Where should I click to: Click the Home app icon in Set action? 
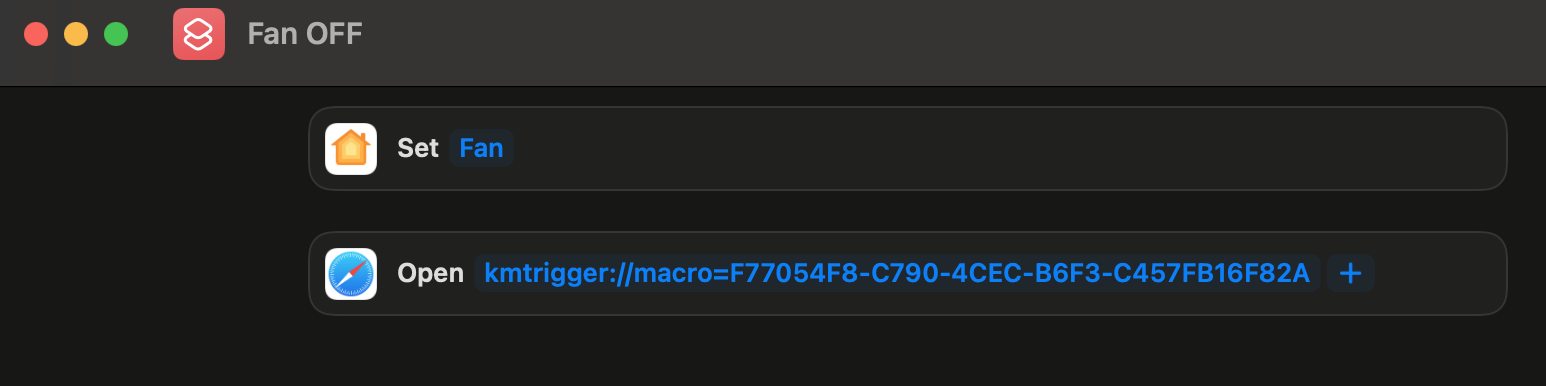[351, 149]
